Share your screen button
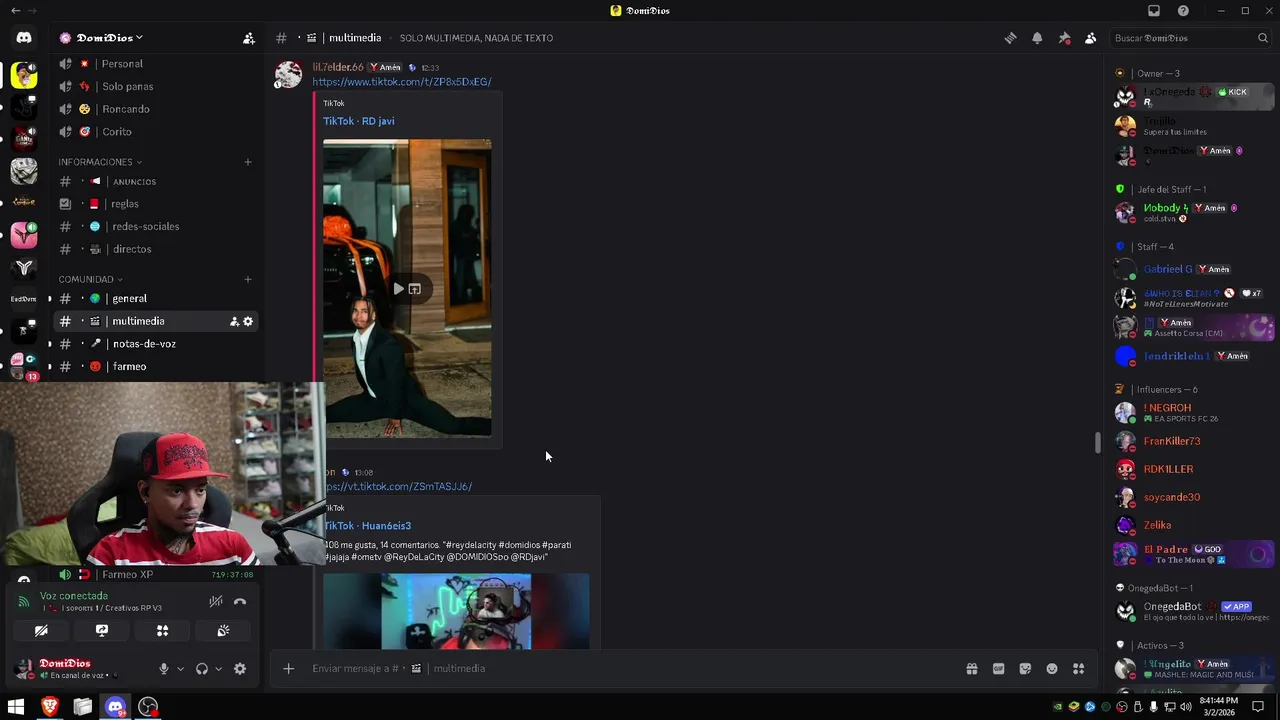The image size is (1280, 720). pos(102,631)
